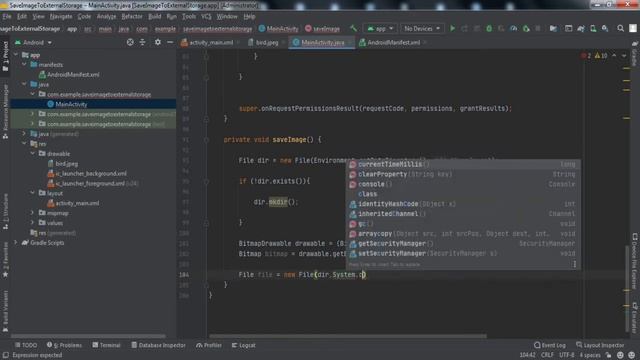The image size is (640, 360).
Task: Open the Emulator side panel
Action: click(x=635, y=318)
